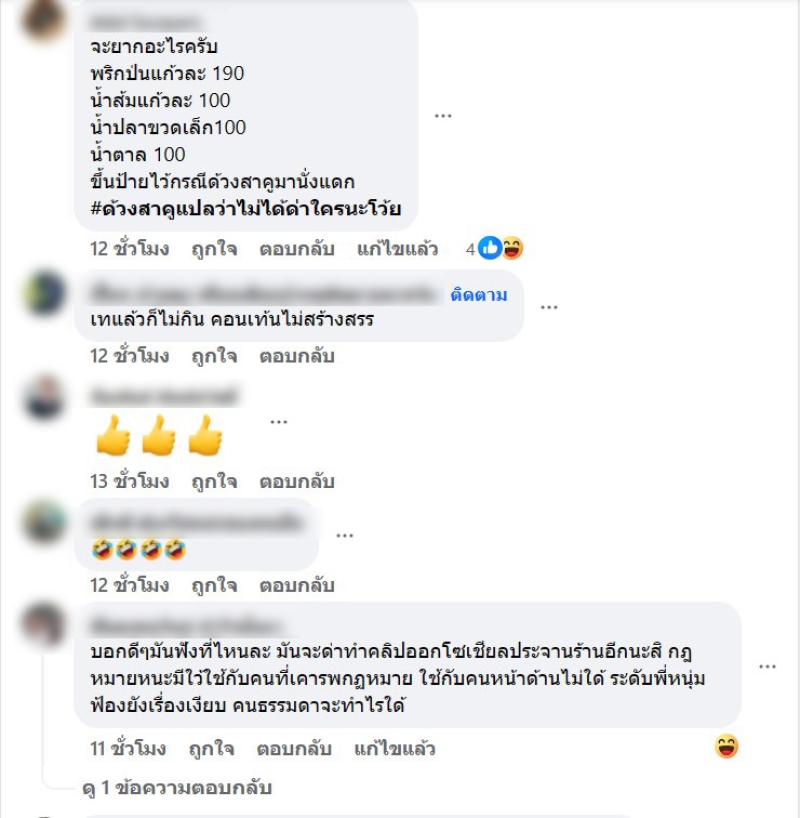Viewport: 800px width, 818px height.
Task: Open the three-dot menu for the 'เทแล้วก็ไม่กิน' comment
Action: click(549, 307)
